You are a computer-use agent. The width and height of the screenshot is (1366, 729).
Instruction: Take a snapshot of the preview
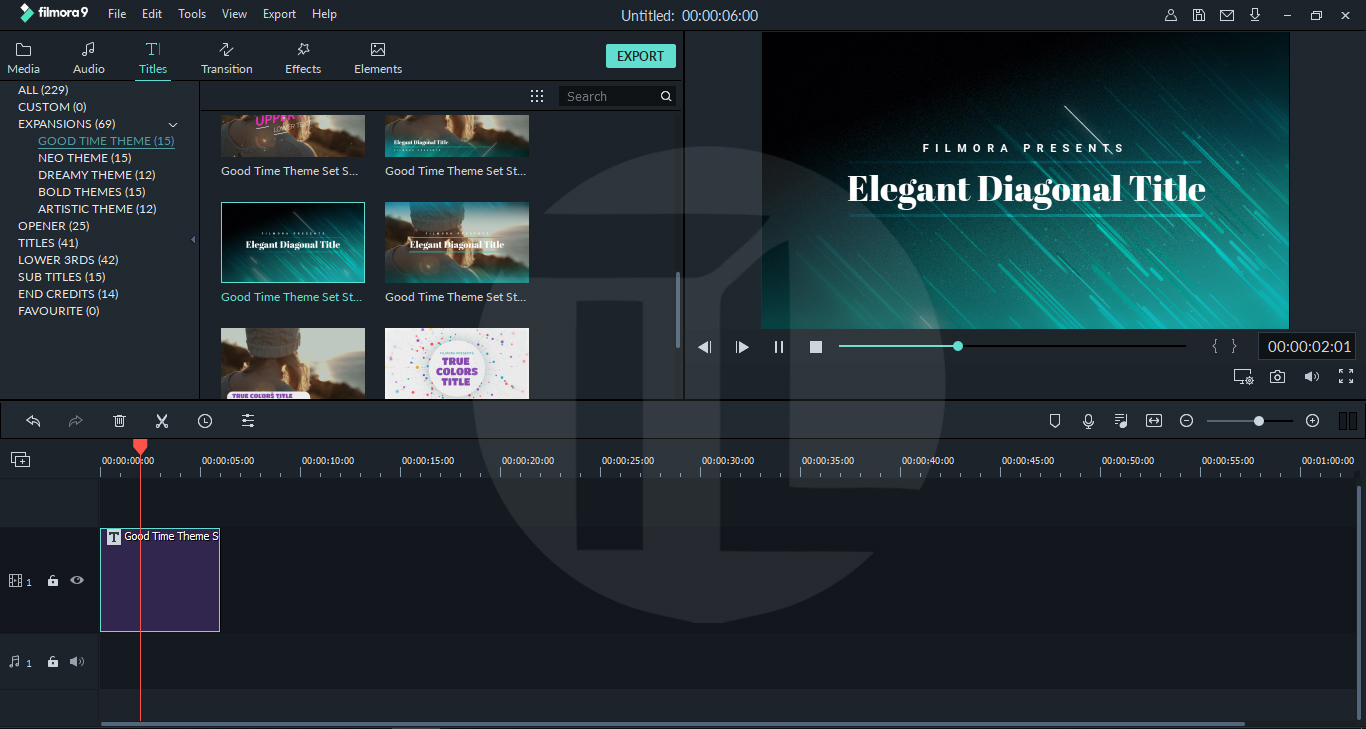coord(1278,376)
